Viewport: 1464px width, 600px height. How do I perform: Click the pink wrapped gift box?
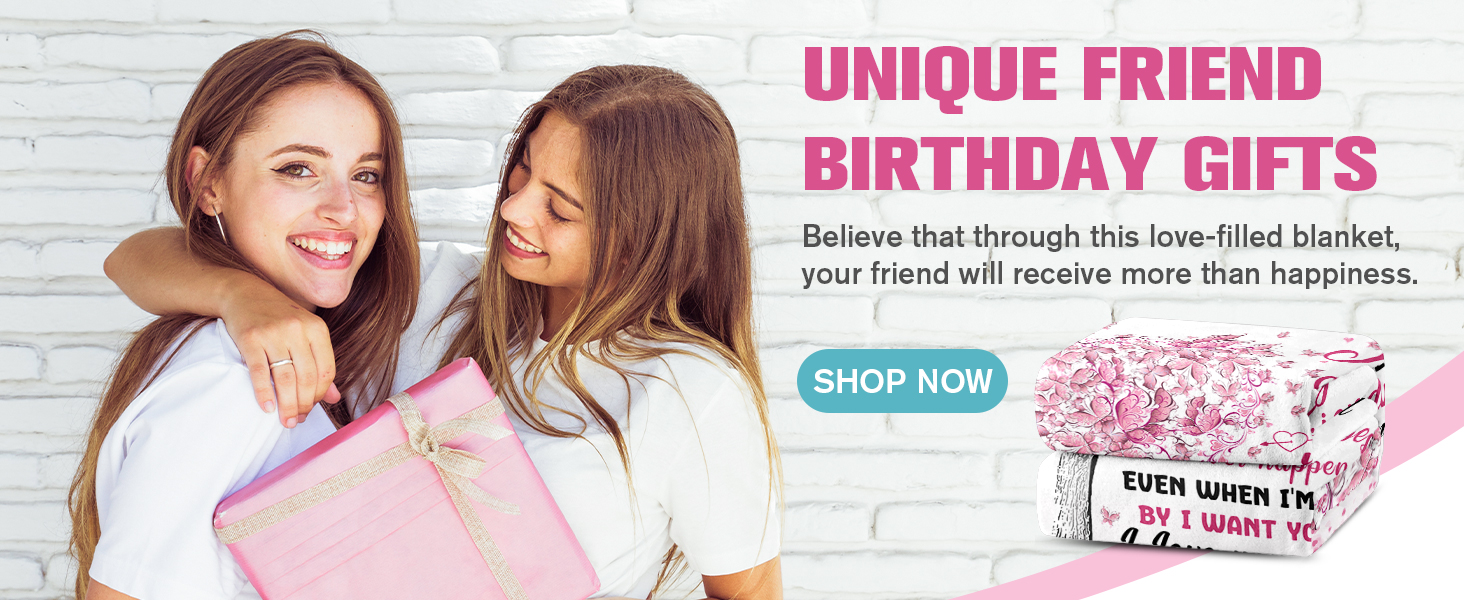[405, 490]
